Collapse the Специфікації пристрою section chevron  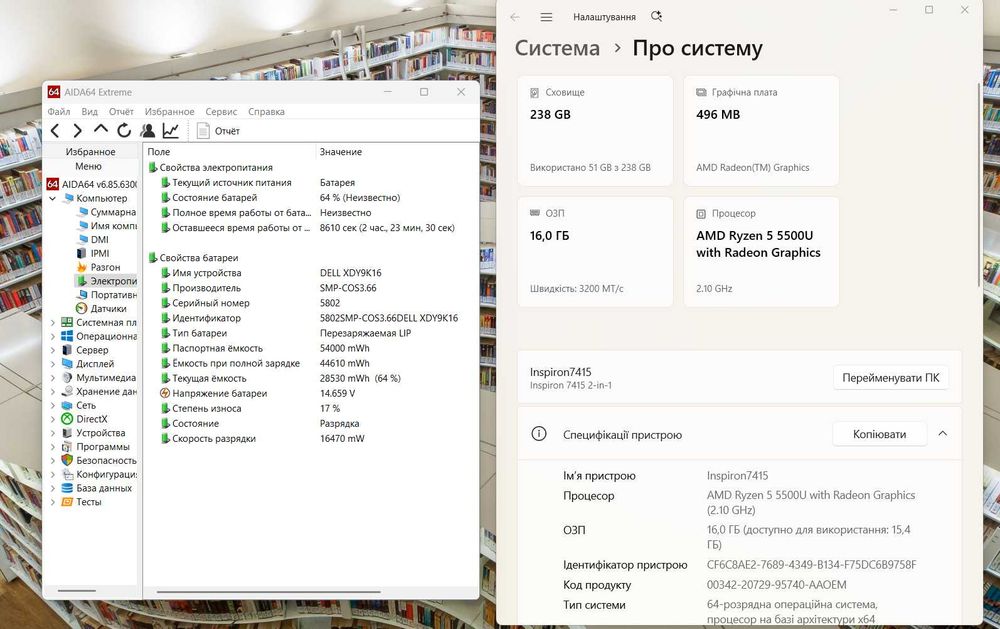[x=943, y=434]
